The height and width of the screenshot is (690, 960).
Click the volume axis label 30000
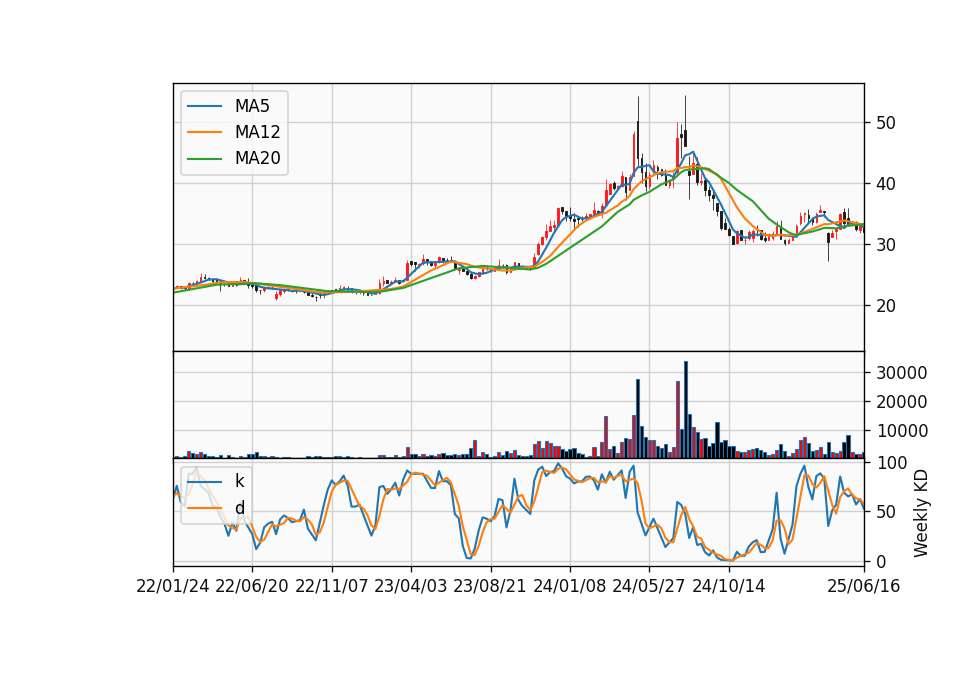click(901, 373)
